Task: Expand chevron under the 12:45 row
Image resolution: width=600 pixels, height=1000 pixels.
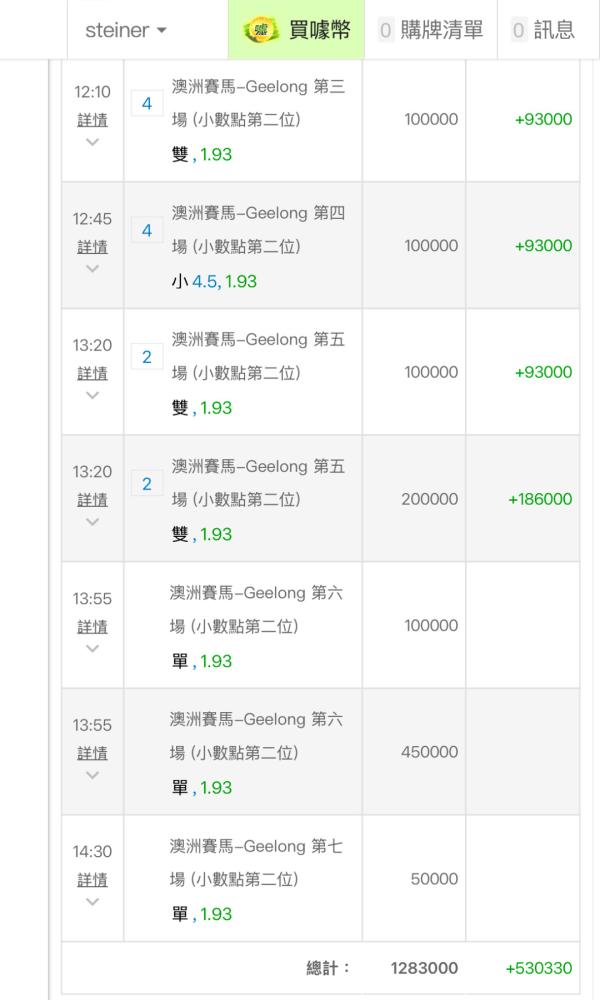Action: pyautogui.click(x=93, y=268)
